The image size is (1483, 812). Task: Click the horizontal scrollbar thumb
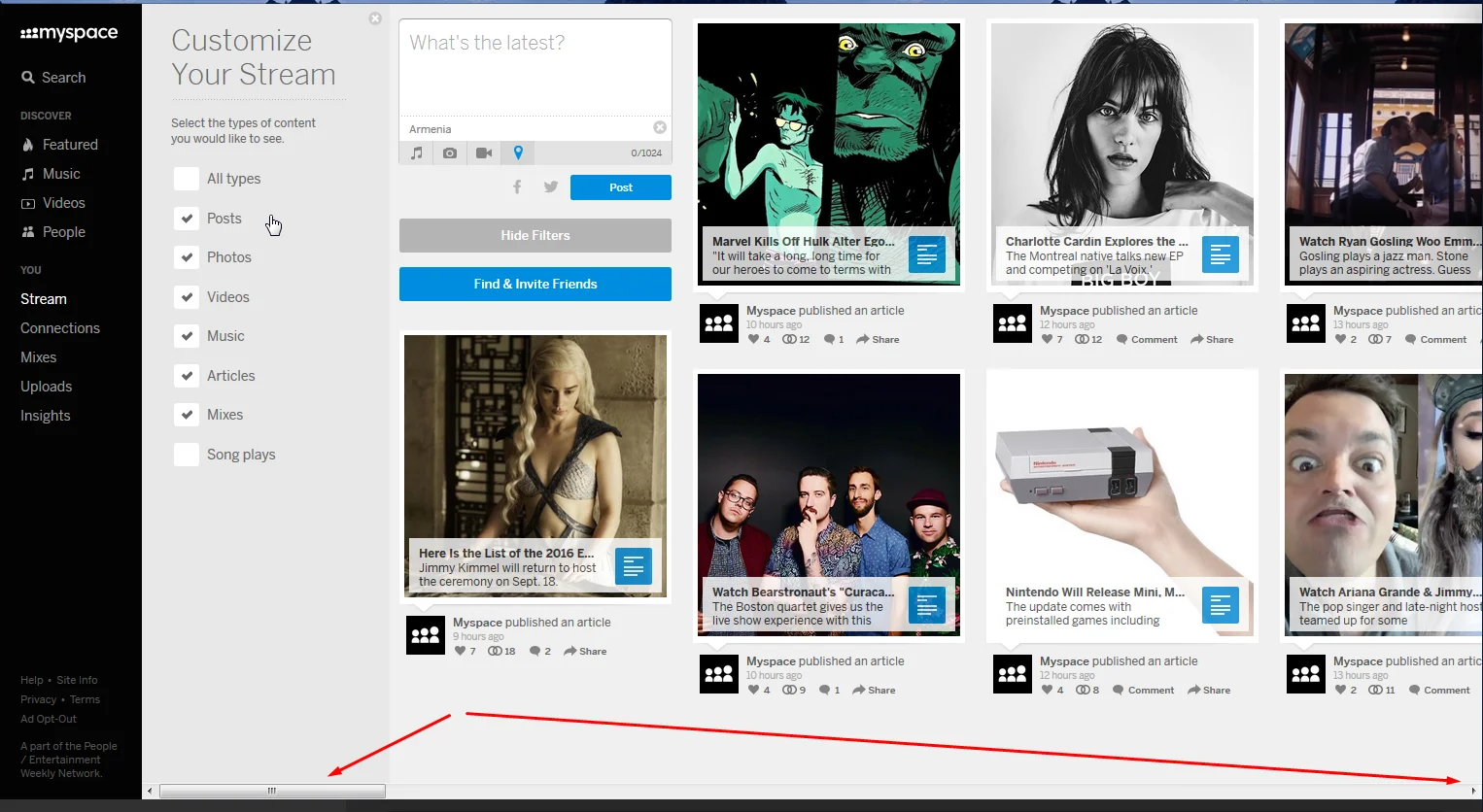pos(272,791)
